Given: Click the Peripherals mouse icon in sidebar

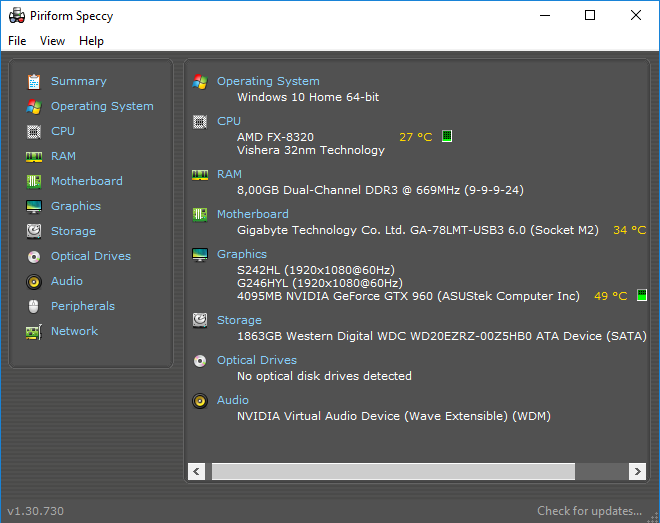Looking at the screenshot, I should point(34,307).
